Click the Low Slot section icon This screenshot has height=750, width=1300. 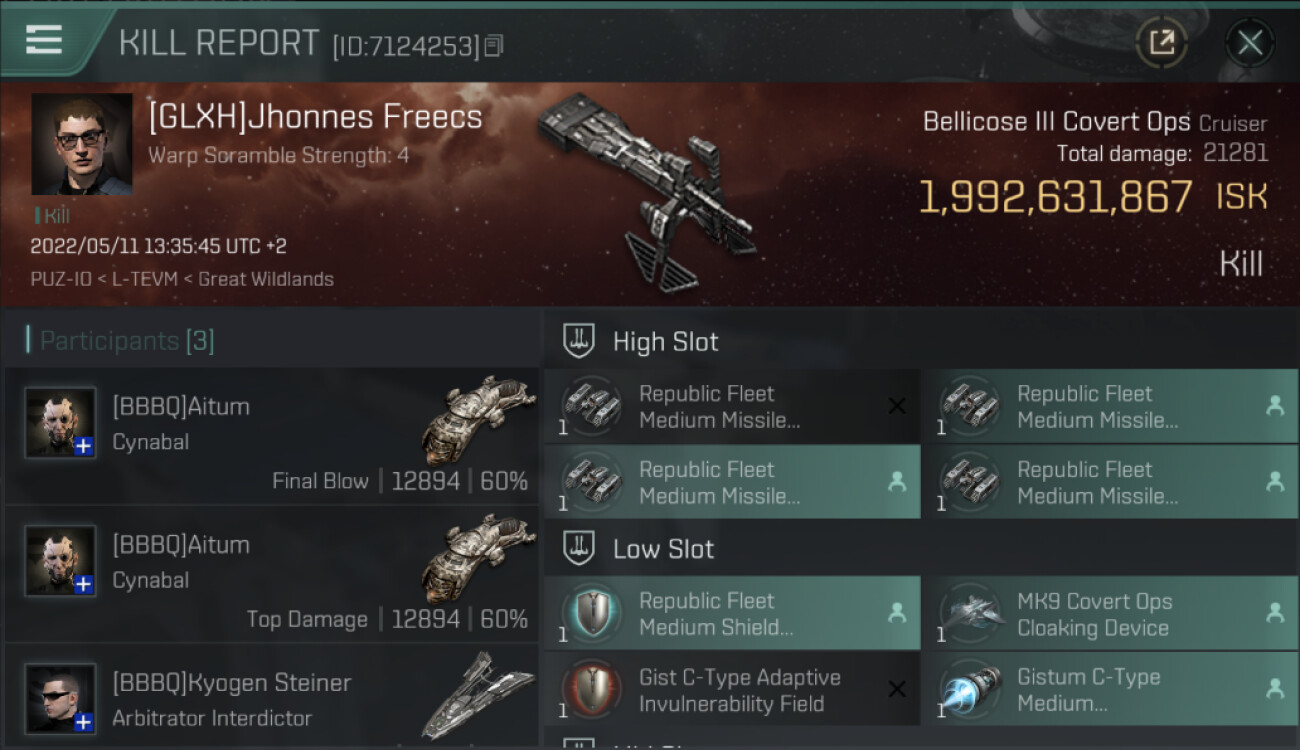579,549
